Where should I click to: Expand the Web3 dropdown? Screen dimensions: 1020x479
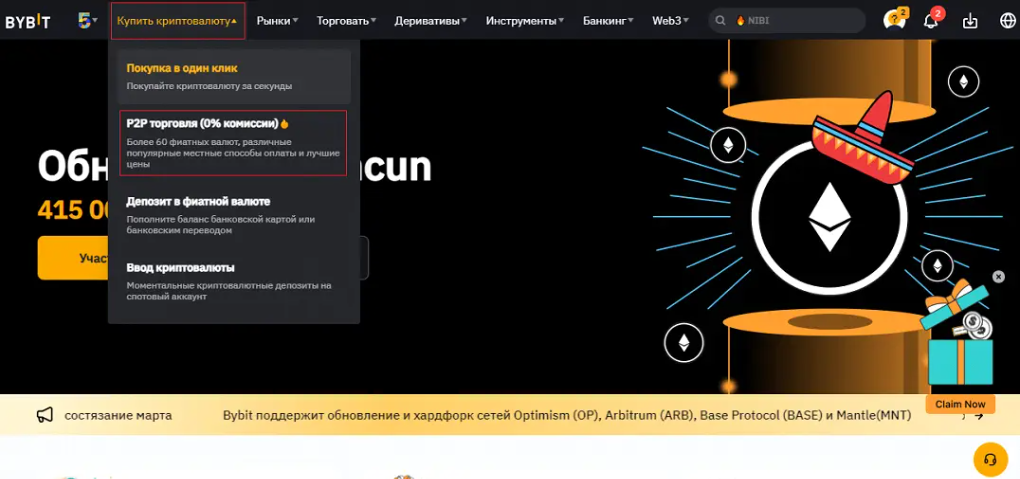[671, 21]
